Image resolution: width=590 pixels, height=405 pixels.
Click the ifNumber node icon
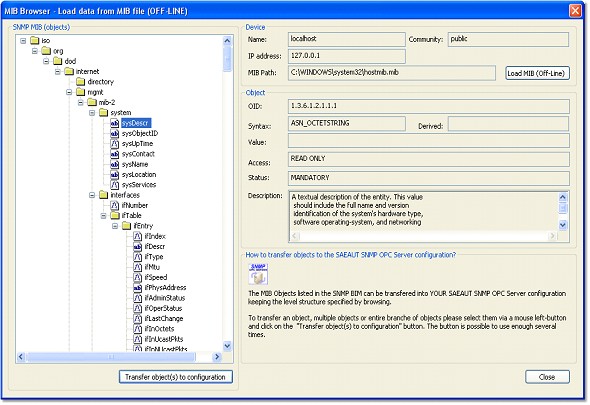[115, 206]
